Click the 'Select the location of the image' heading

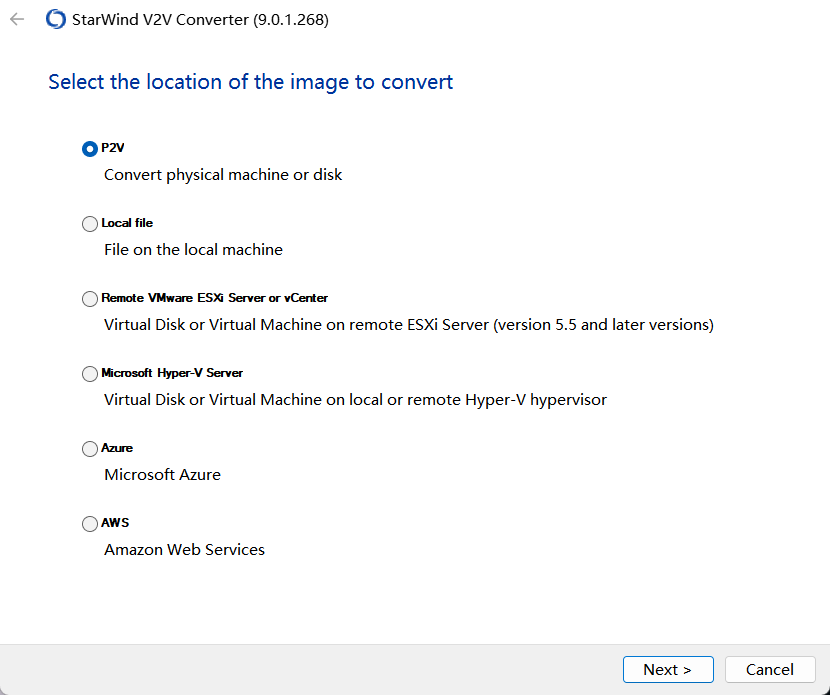[x=250, y=82]
